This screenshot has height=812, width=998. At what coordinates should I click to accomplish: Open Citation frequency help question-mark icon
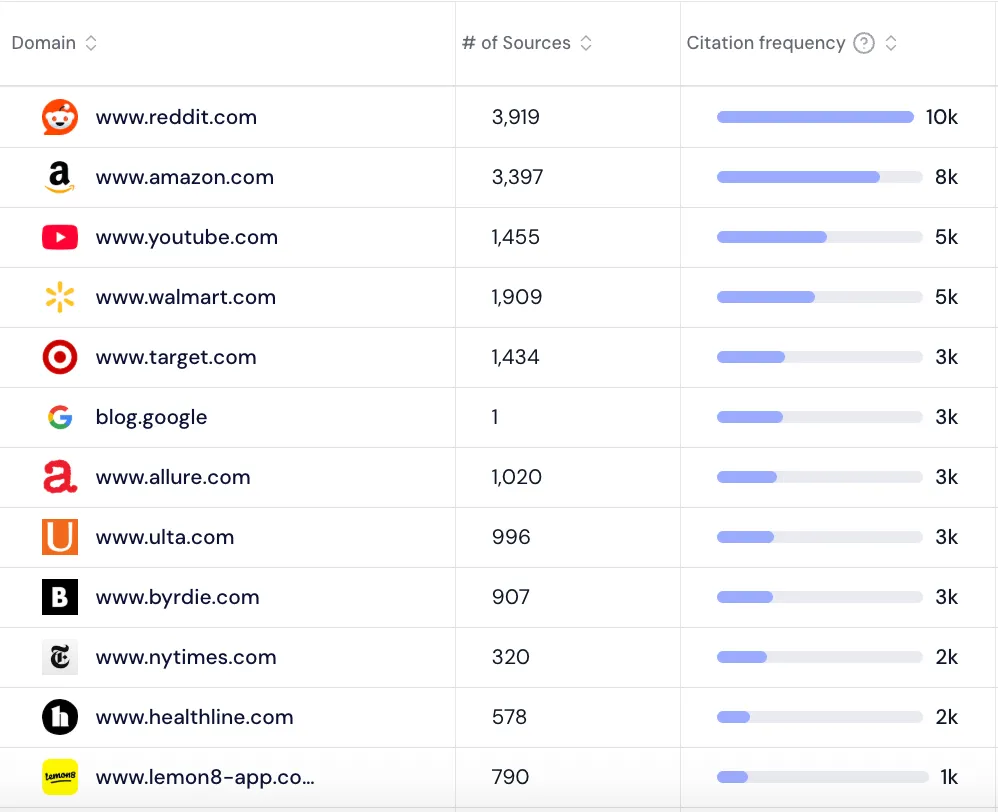tap(864, 43)
